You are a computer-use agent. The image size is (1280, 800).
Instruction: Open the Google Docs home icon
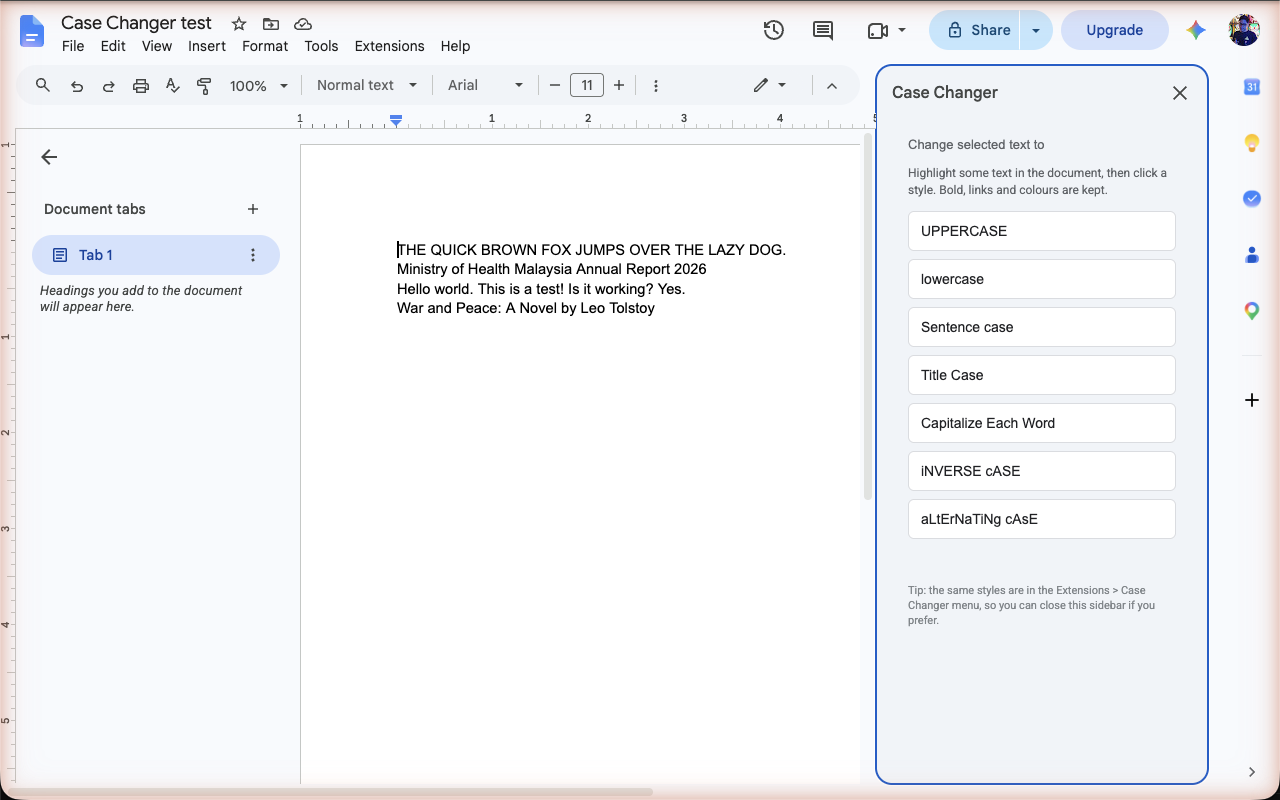[x=32, y=31]
